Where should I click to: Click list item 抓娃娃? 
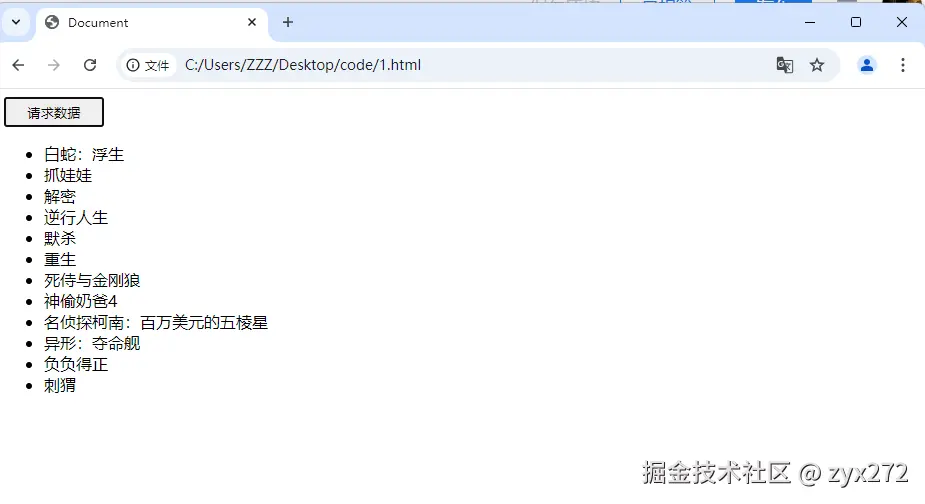point(68,175)
